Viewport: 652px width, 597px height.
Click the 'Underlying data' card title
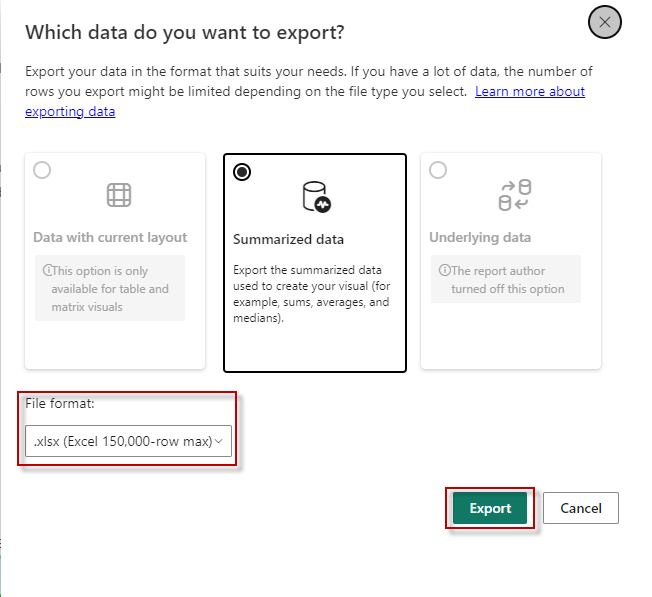point(480,238)
